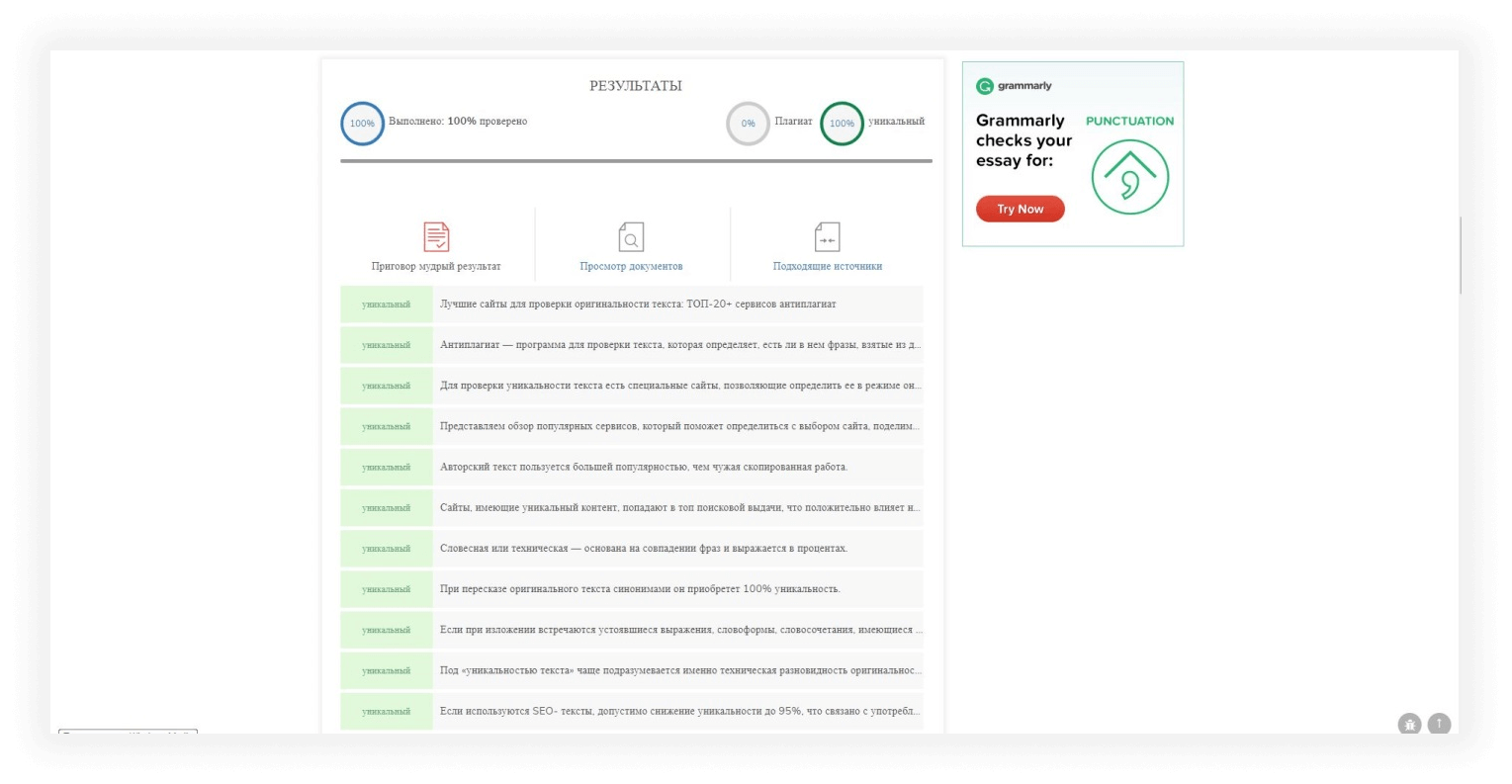Select row 'Если используются SEO- тексты'
Screen dimensions: 1512x784
[x=632, y=711]
